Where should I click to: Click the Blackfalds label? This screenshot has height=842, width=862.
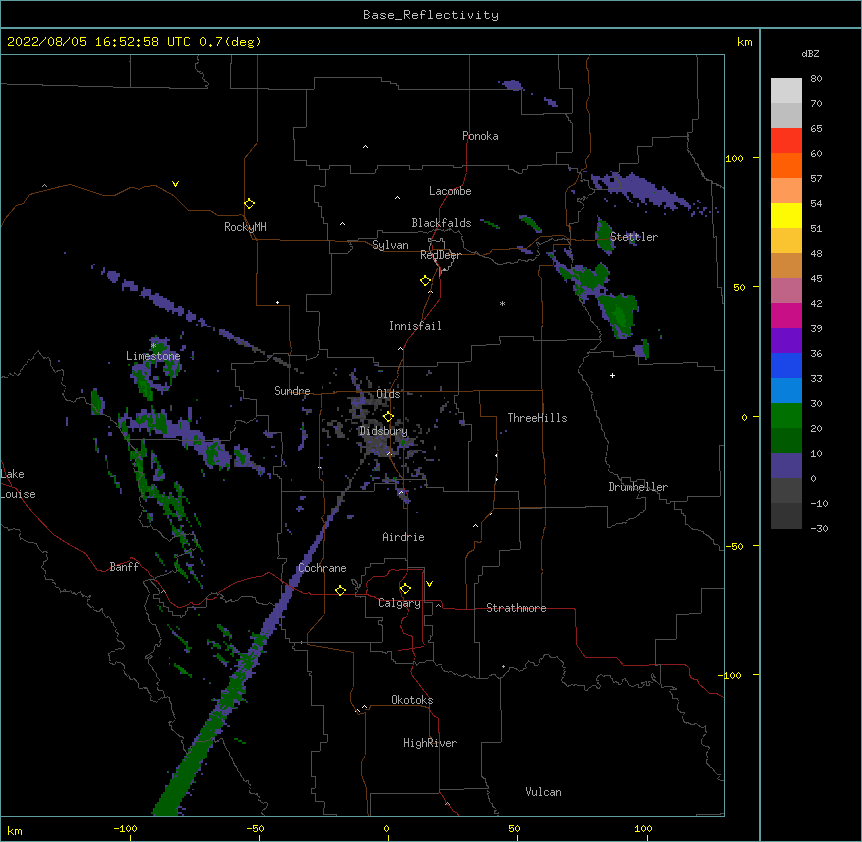point(441,223)
